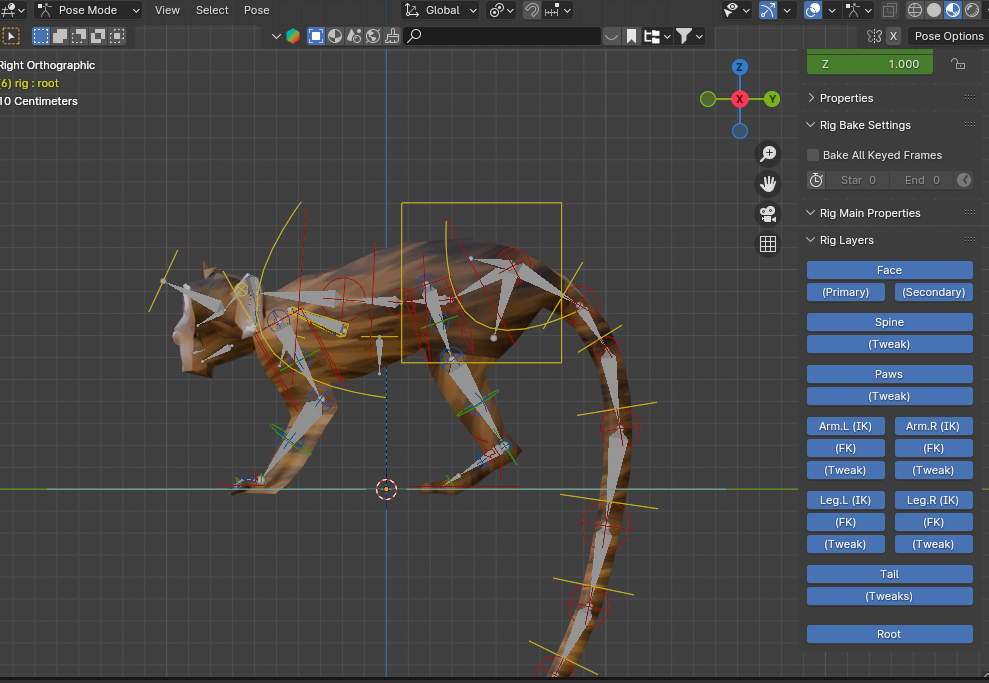
Task: Adjust the Z axis value slider
Action: (869, 63)
